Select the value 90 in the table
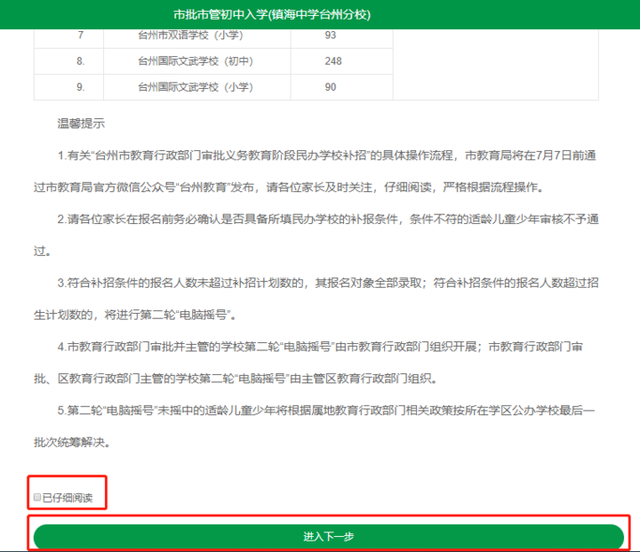The height and width of the screenshot is (552, 640). tap(331, 87)
